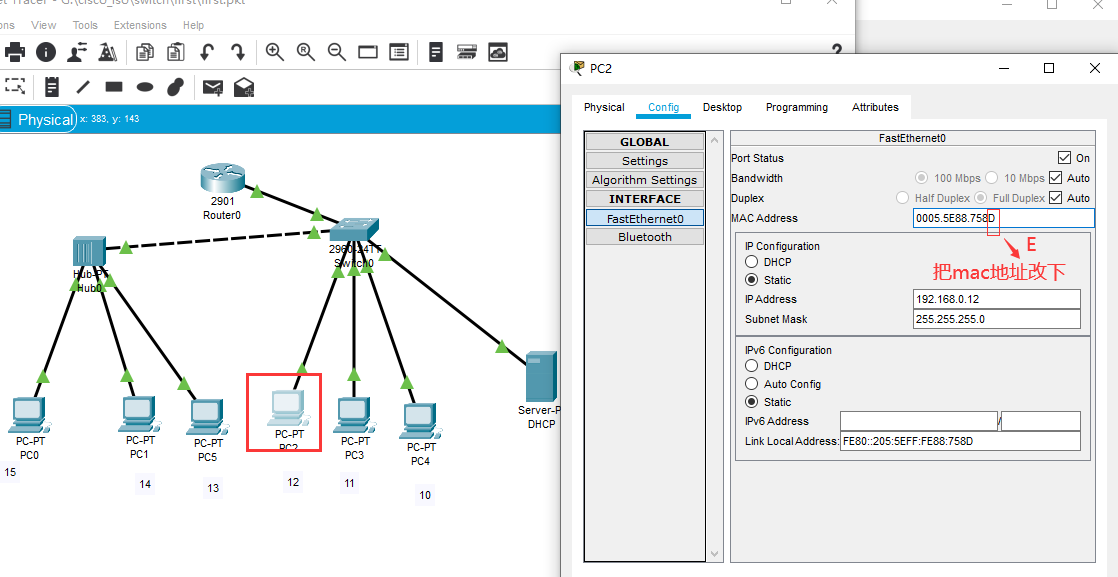Open global Settings in sidebar
Image resolution: width=1118 pixels, height=577 pixels.
[x=645, y=160]
